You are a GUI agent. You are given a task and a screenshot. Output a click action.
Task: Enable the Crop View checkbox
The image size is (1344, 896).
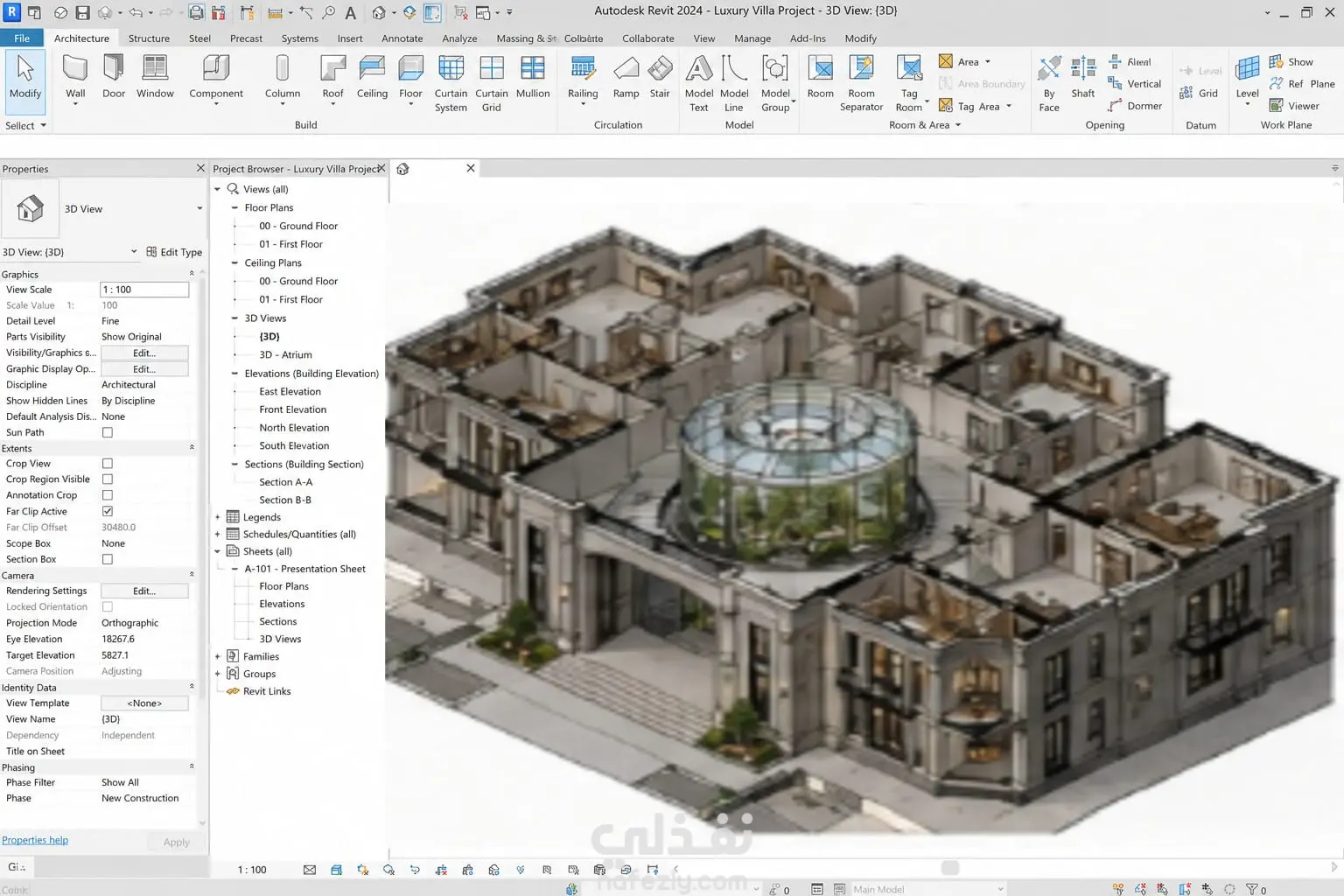[x=108, y=464]
